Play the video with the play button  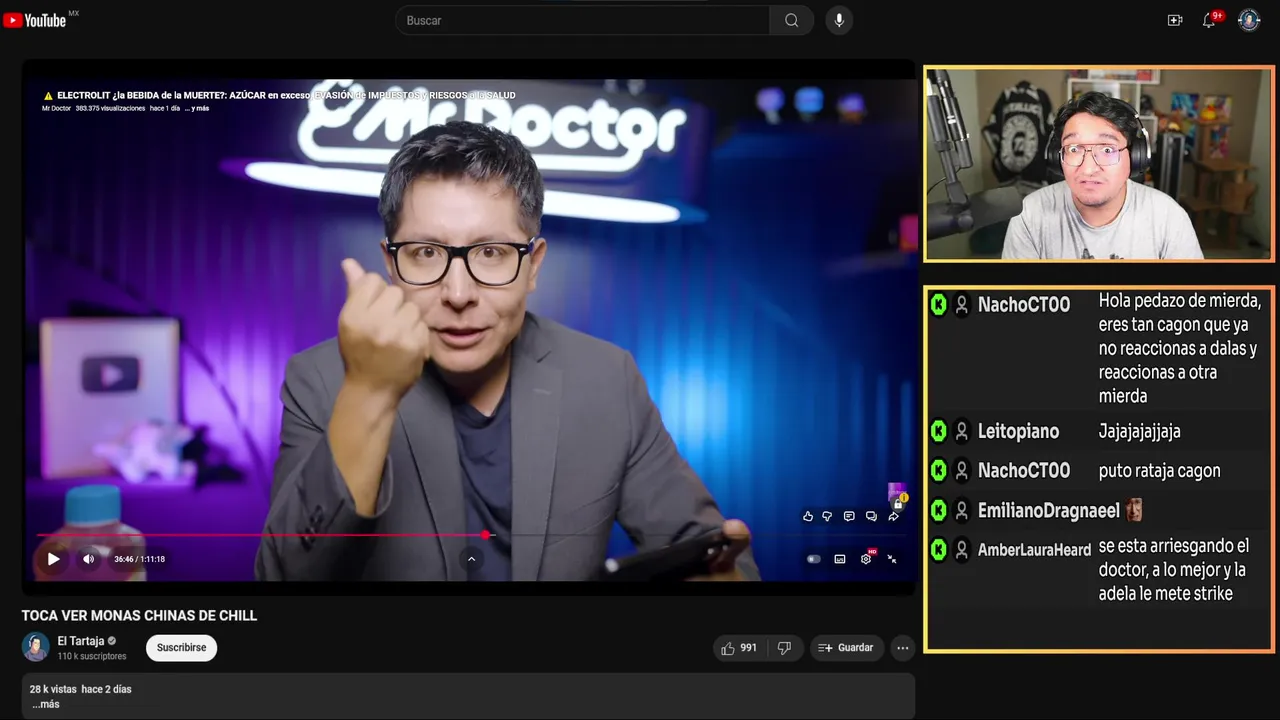coord(54,559)
